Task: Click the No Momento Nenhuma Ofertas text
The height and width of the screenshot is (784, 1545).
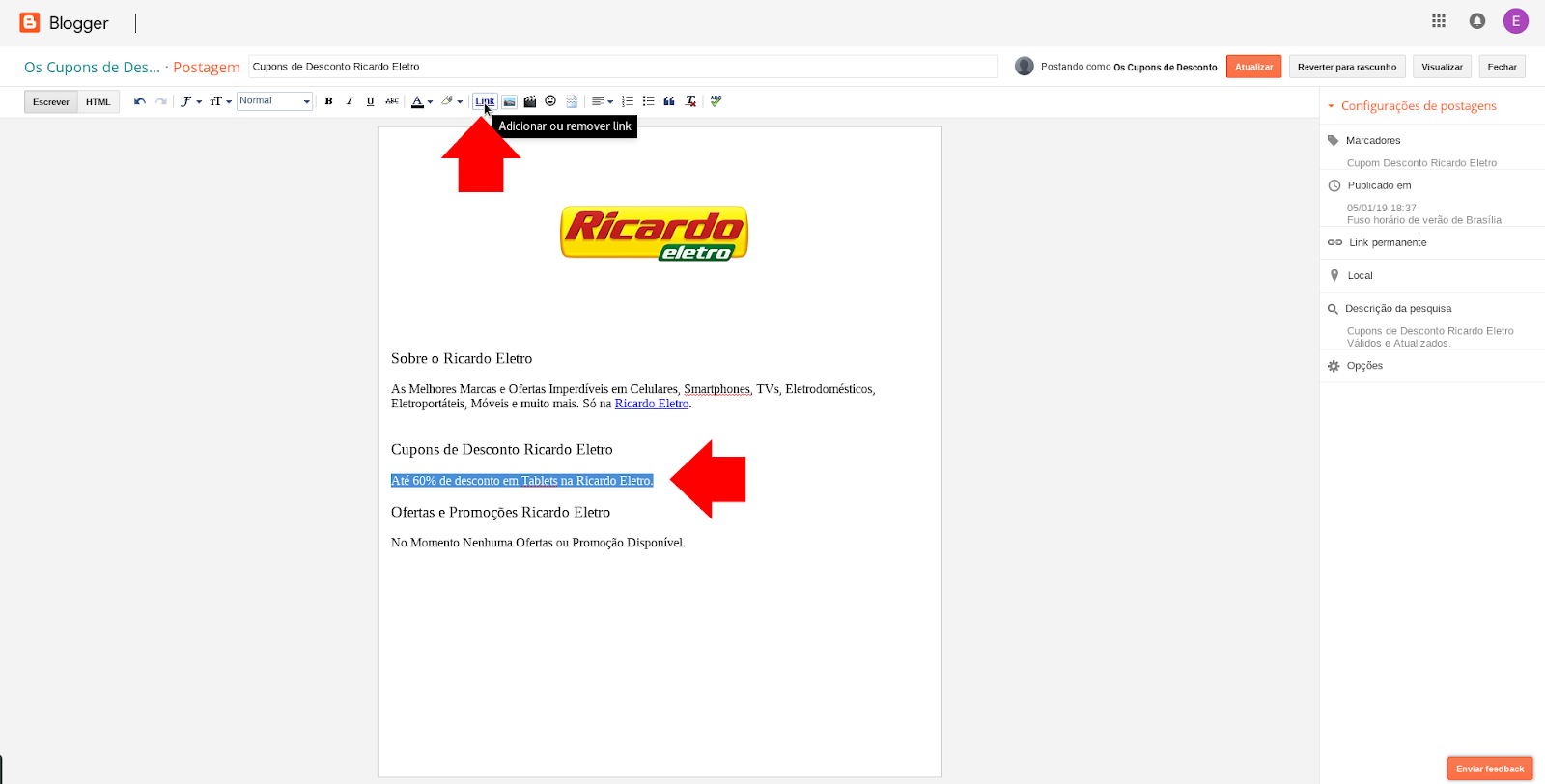Action: click(538, 543)
